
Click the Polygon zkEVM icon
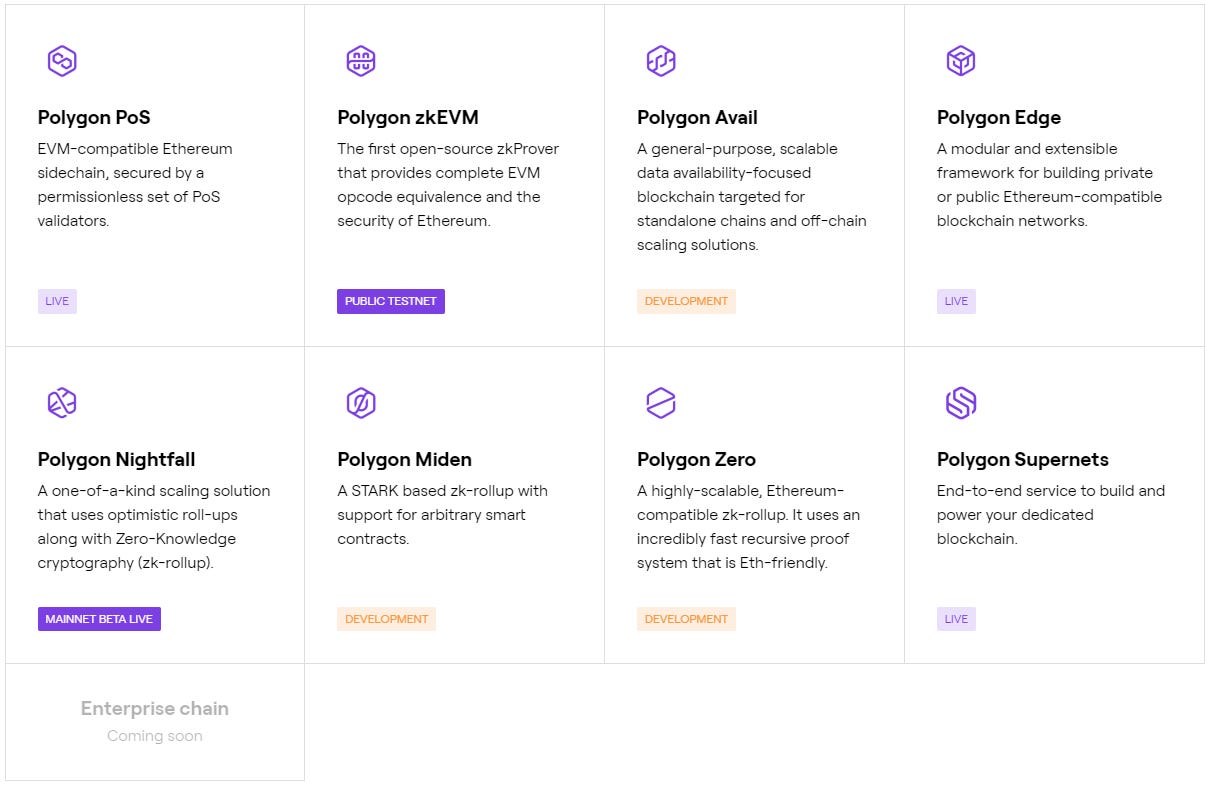click(361, 61)
